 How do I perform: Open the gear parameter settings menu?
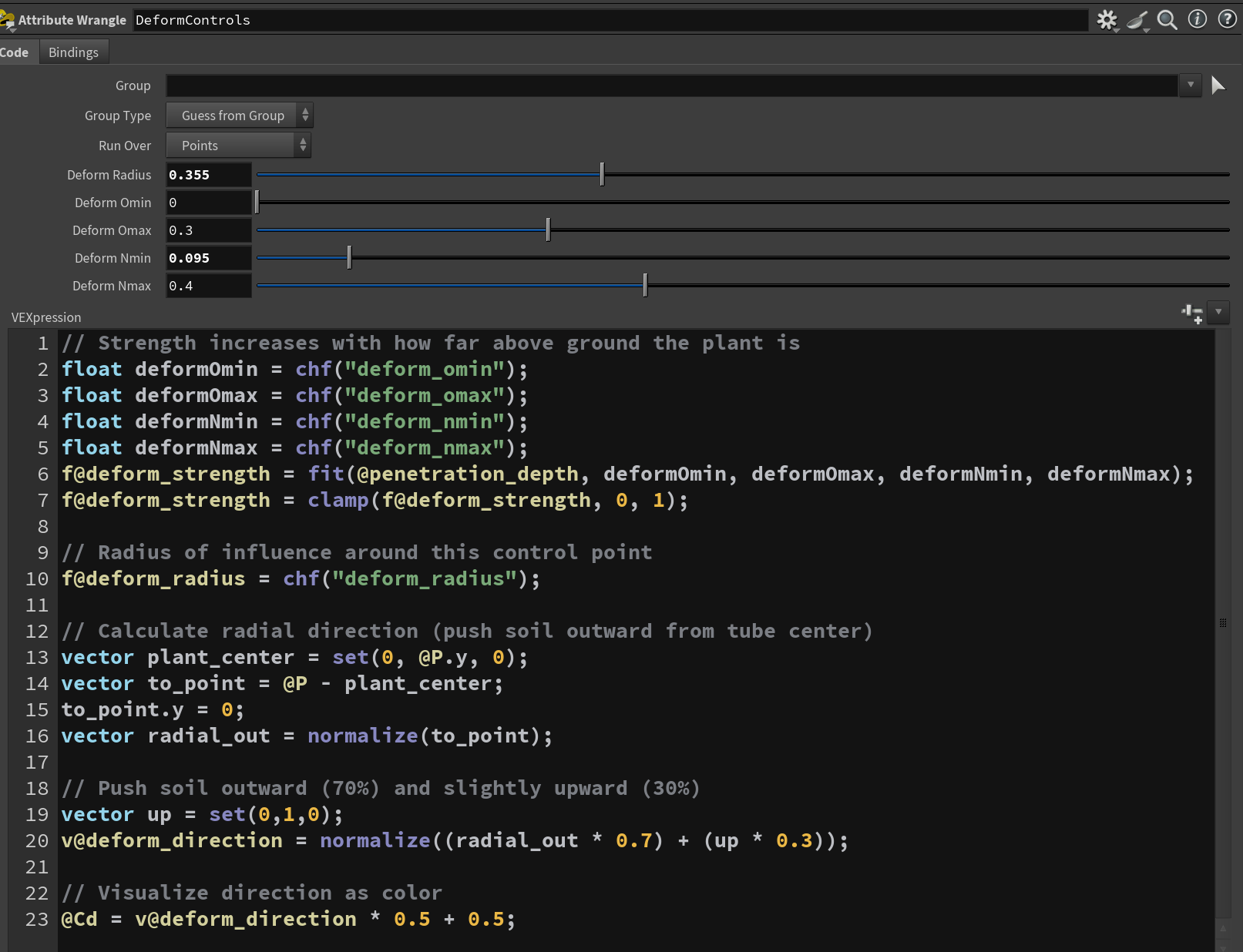pyautogui.click(x=1107, y=20)
